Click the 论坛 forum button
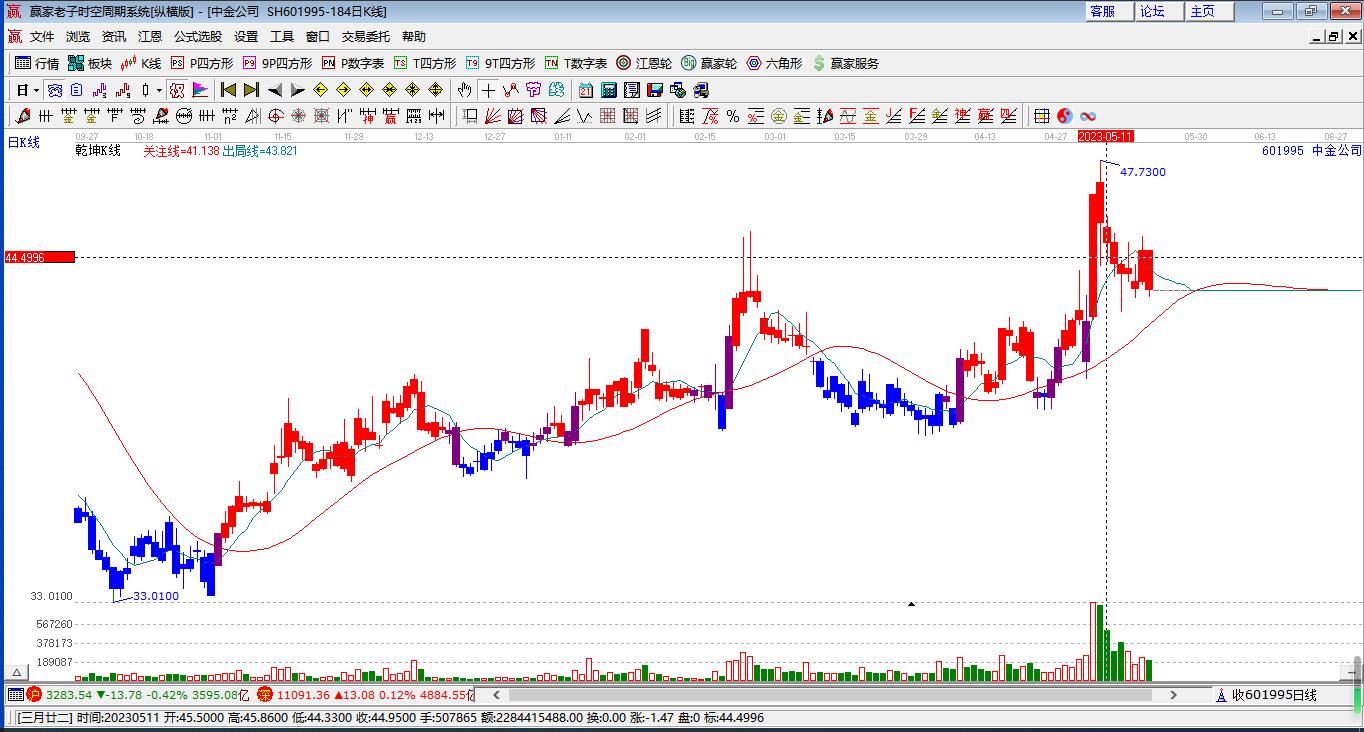Image resolution: width=1364 pixels, height=732 pixels. click(x=1160, y=11)
